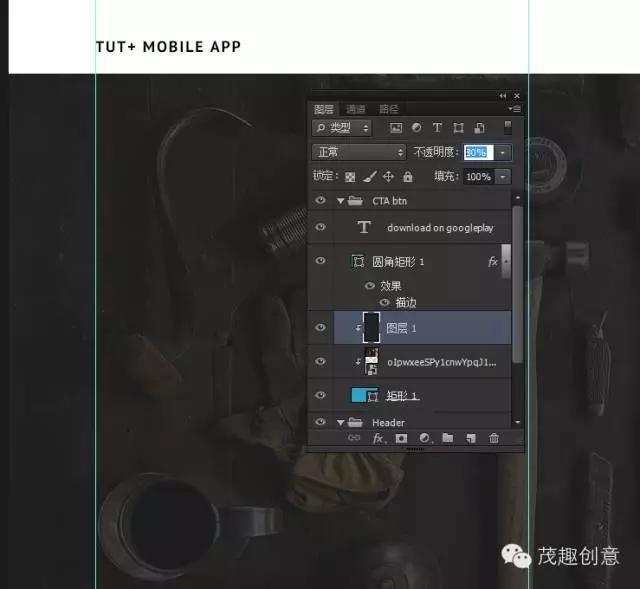Add a layer mask

click(x=401, y=438)
